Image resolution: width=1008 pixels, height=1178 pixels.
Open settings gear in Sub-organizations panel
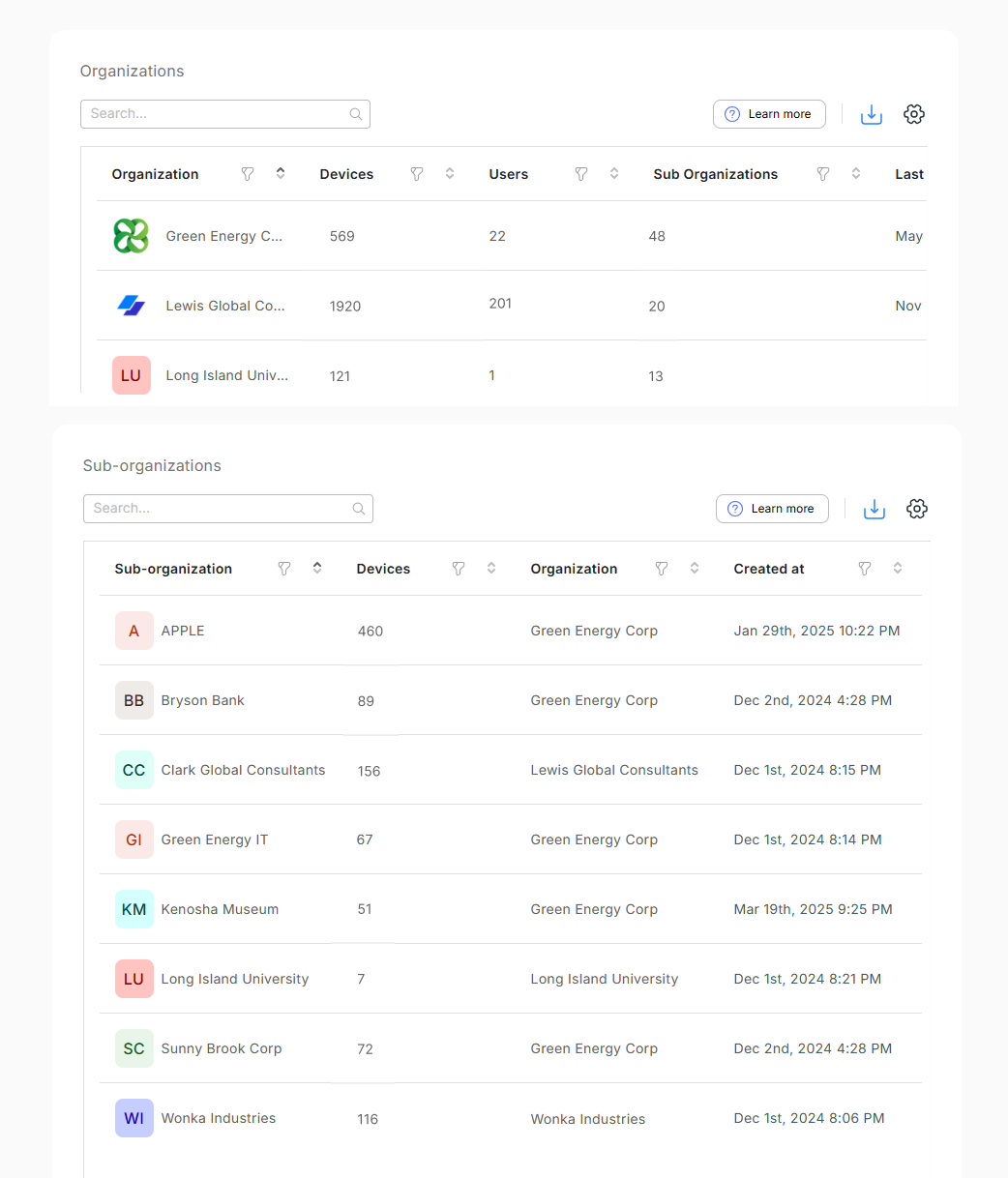[x=917, y=509]
